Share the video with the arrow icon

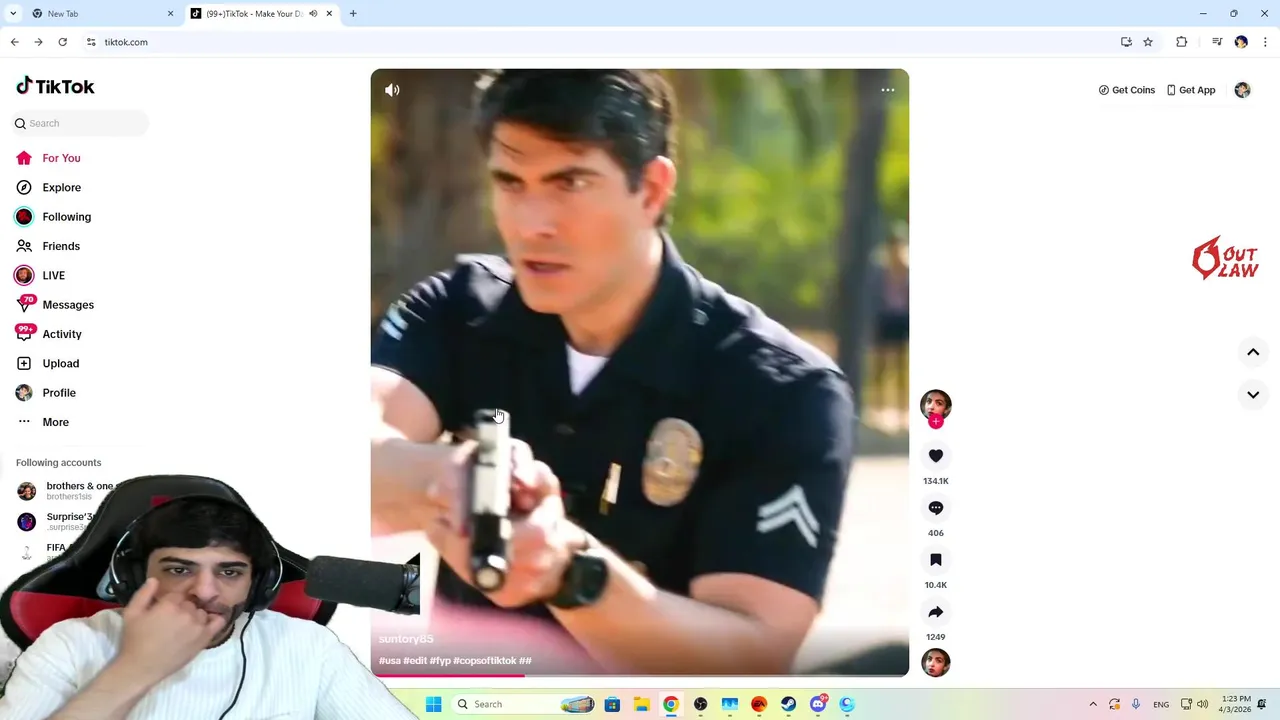pyautogui.click(x=936, y=612)
